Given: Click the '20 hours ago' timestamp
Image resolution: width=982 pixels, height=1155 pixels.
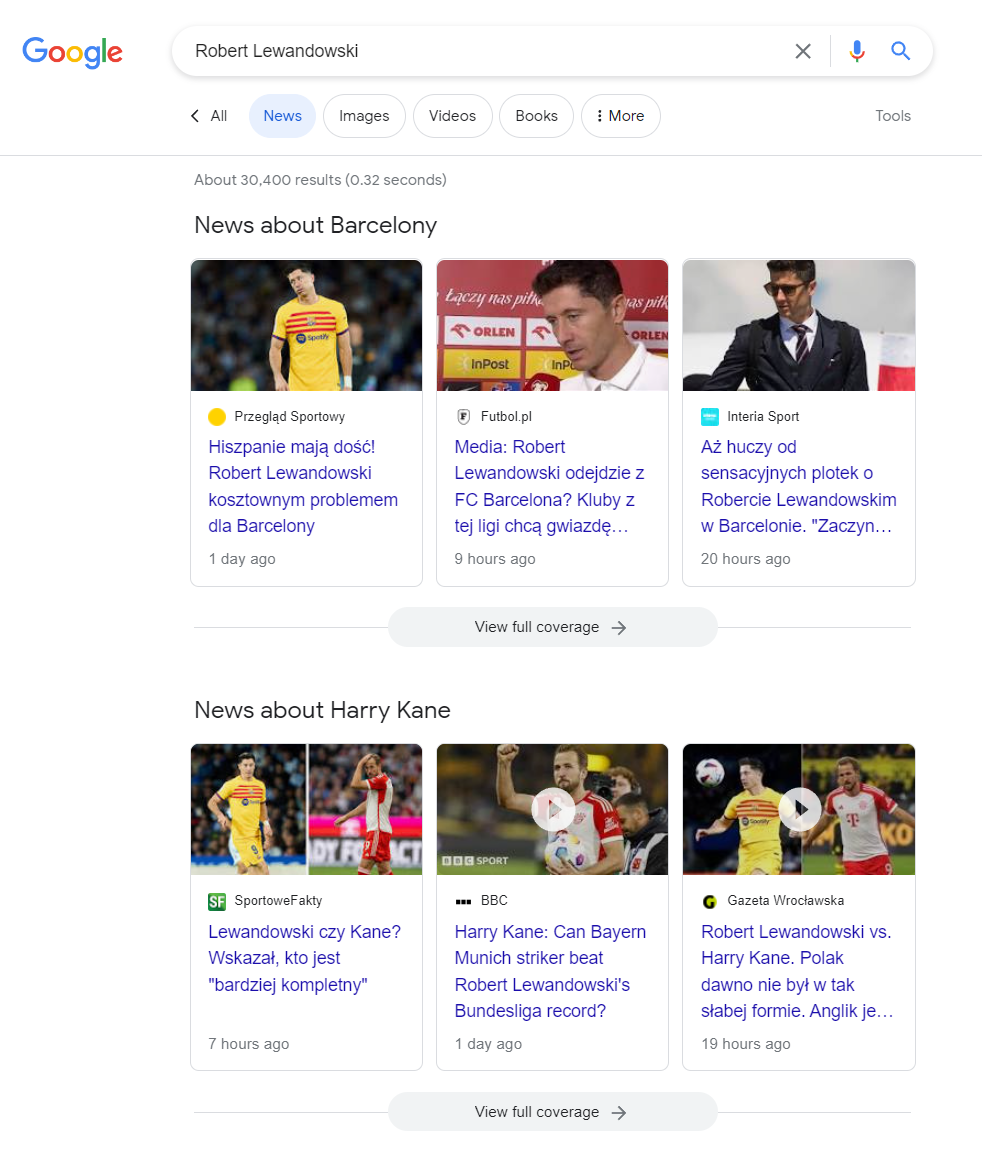Looking at the screenshot, I should click(746, 559).
